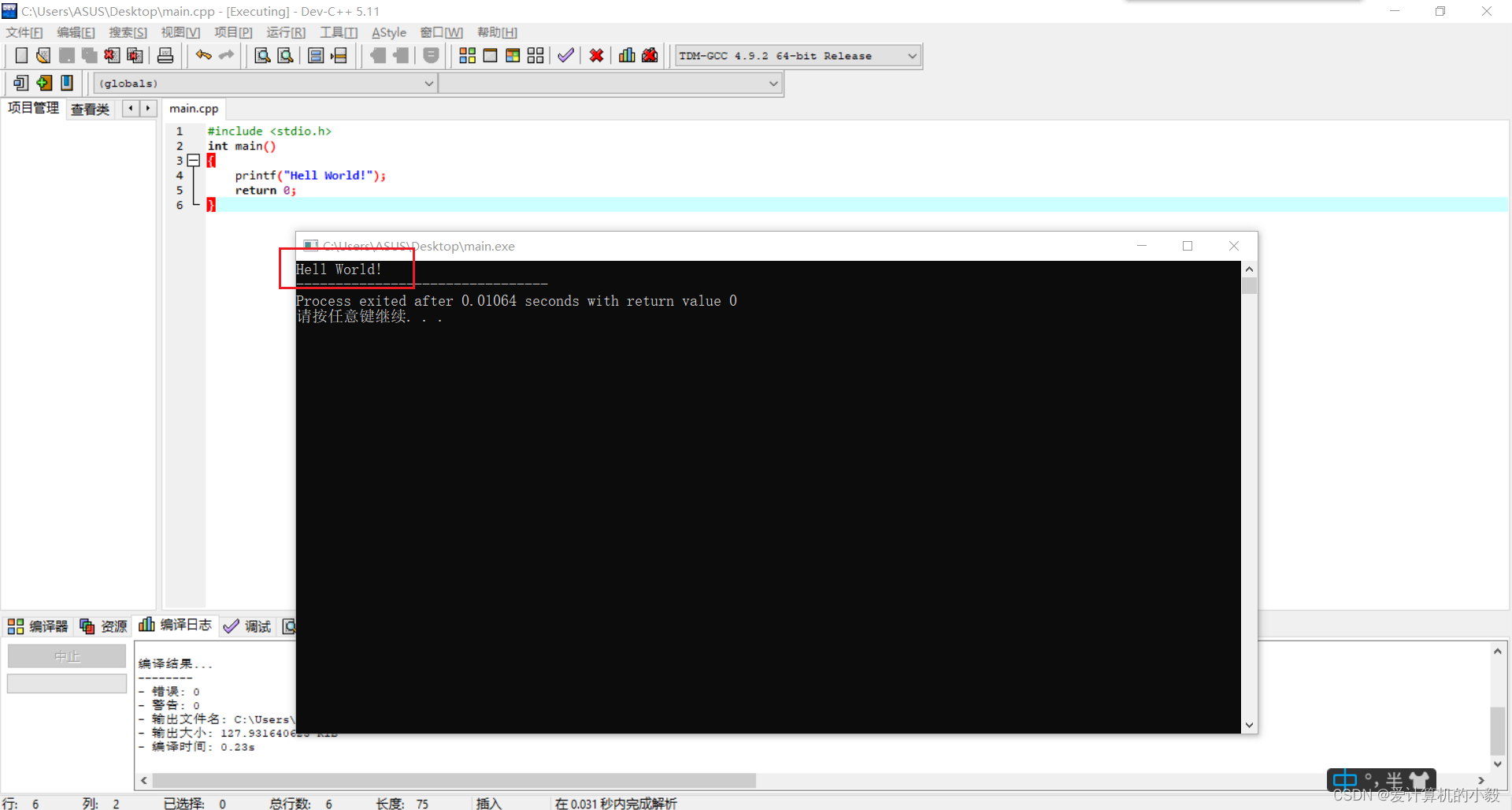This screenshot has width=1512, height=810.
Task: Click the console window scrollbar up arrow
Action: coord(1249,269)
